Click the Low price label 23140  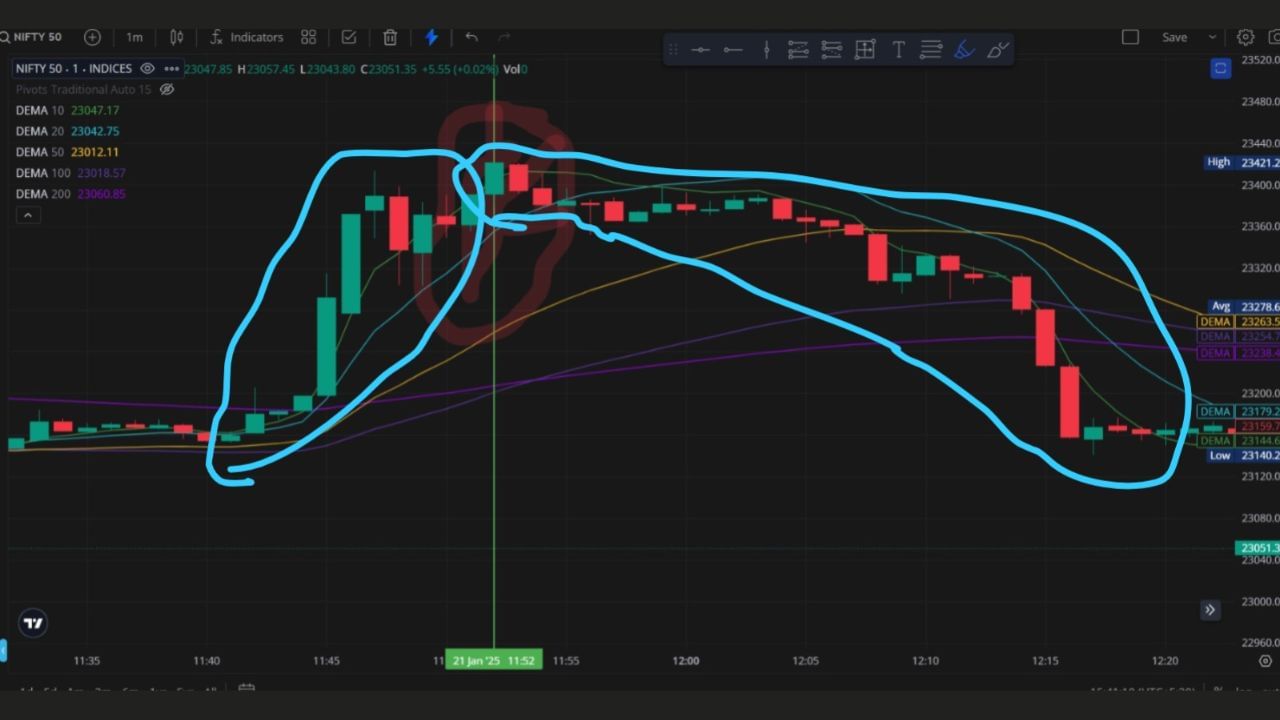[x=1243, y=455]
